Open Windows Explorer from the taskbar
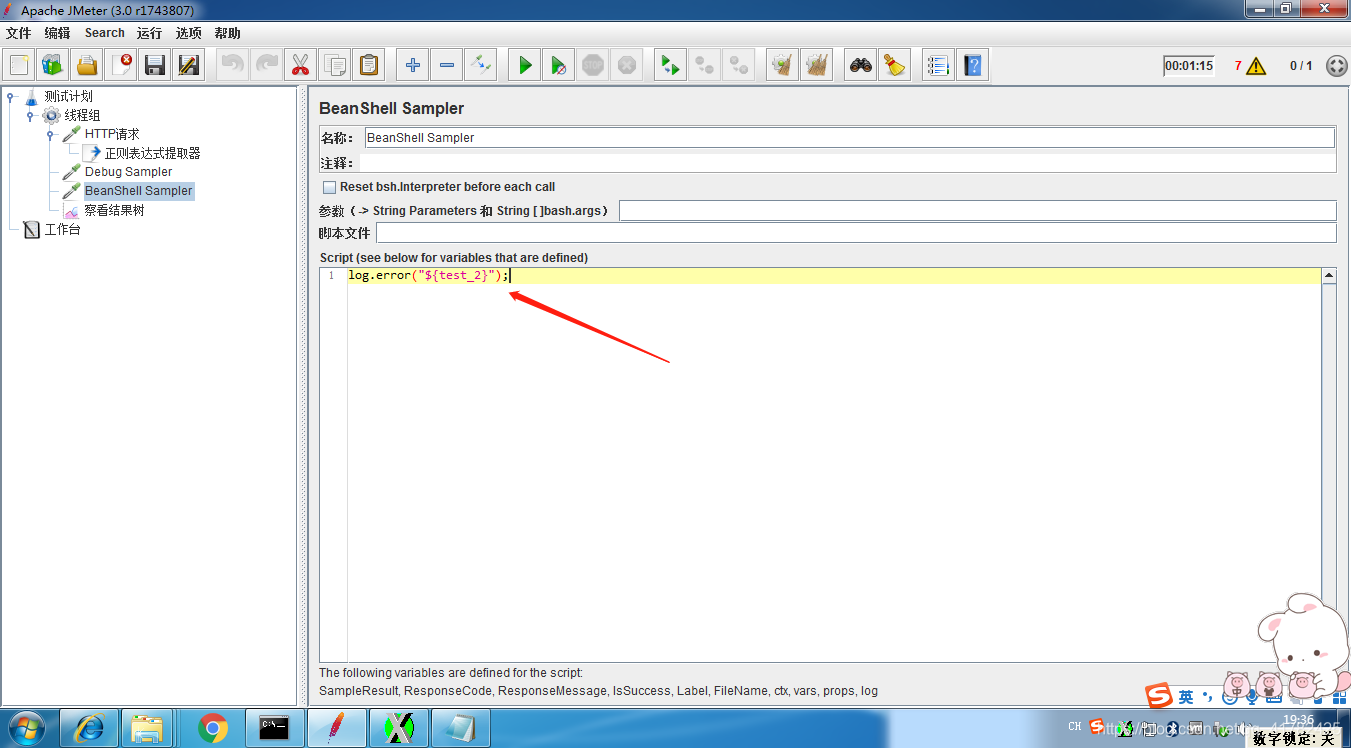Screen dimensions: 1351x748 coord(149,728)
